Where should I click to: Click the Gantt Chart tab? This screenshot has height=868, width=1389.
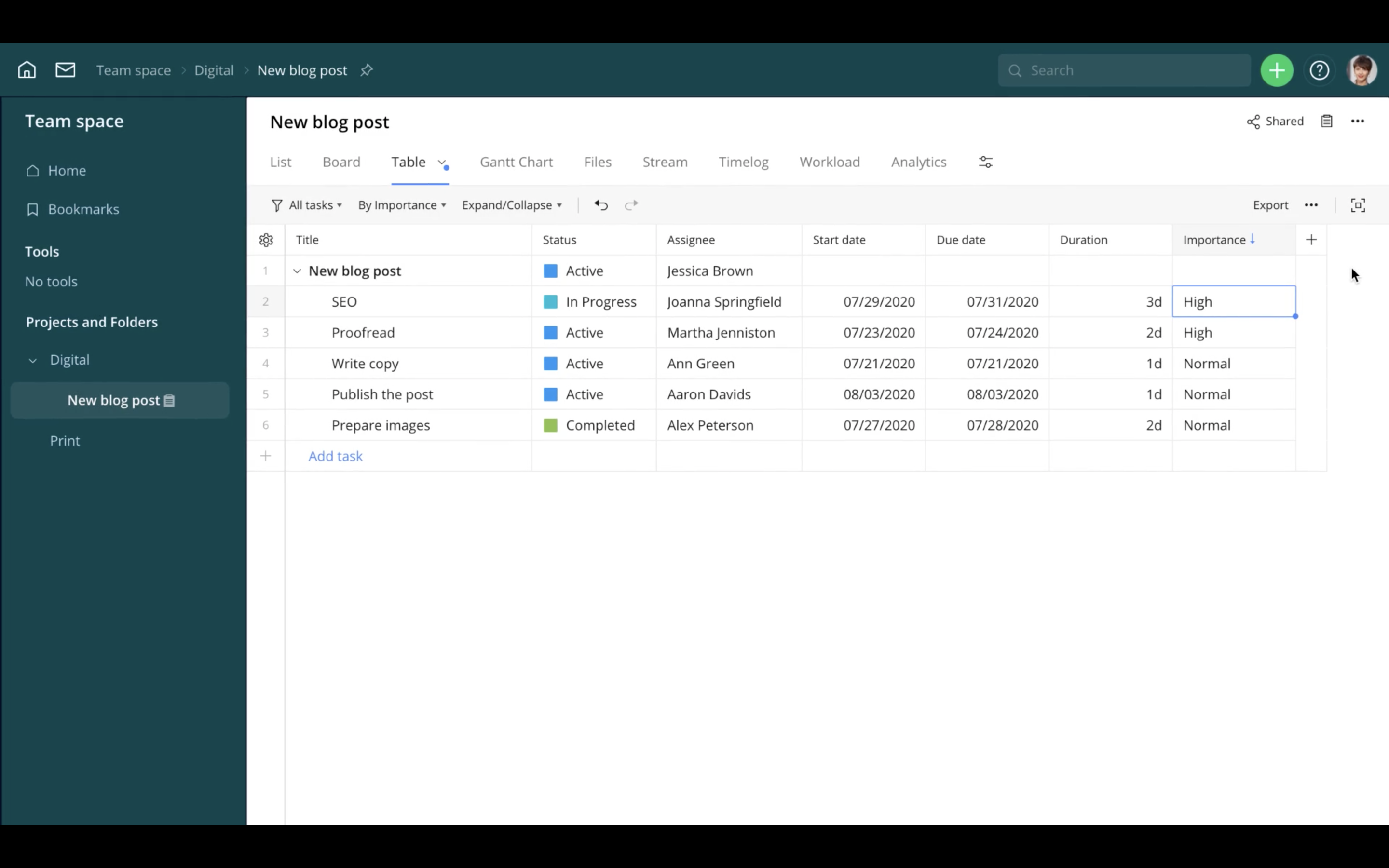click(x=516, y=161)
